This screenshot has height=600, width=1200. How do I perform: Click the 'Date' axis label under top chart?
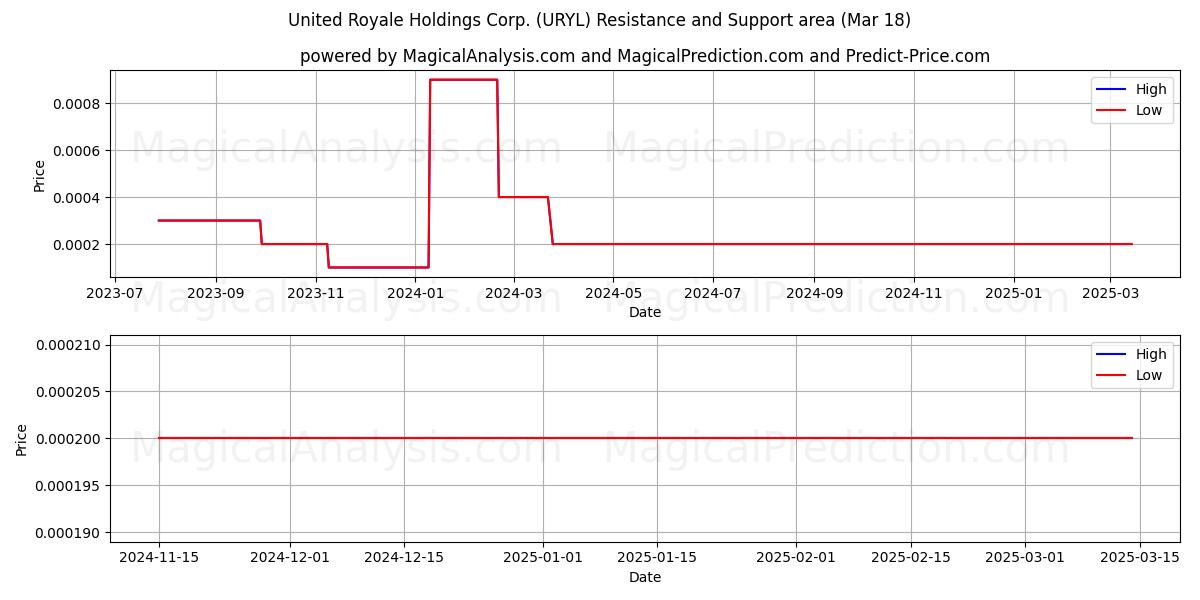click(x=645, y=313)
